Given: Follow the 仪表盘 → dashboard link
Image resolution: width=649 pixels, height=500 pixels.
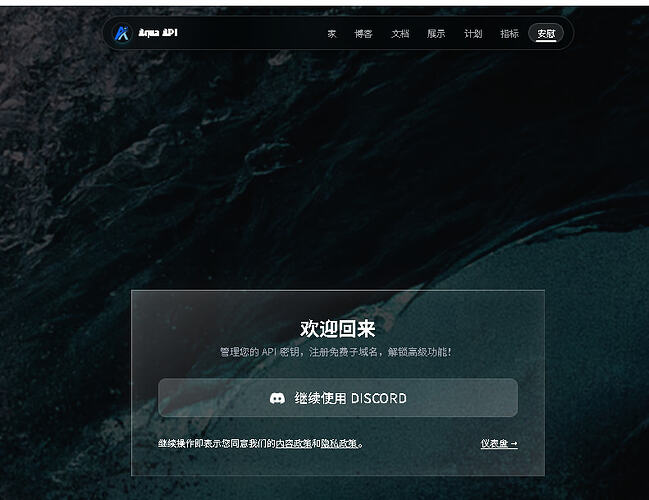Looking at the screenshot, I should click(x=499, y=444).
